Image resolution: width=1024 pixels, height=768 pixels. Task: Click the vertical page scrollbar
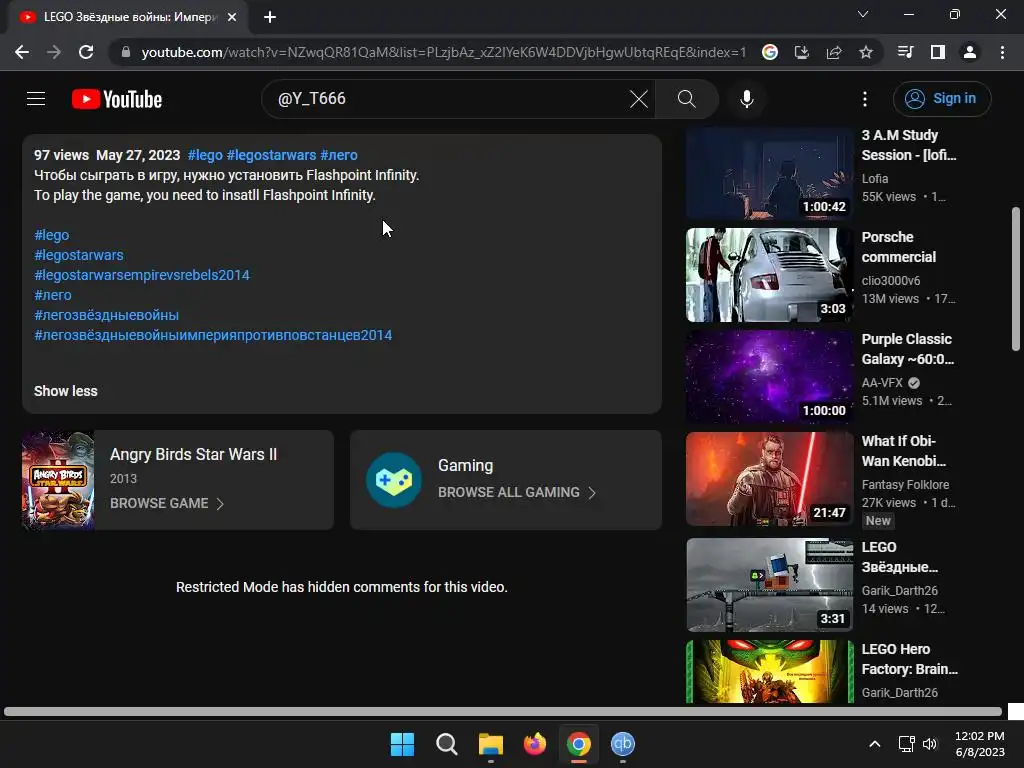(1016, 280)
